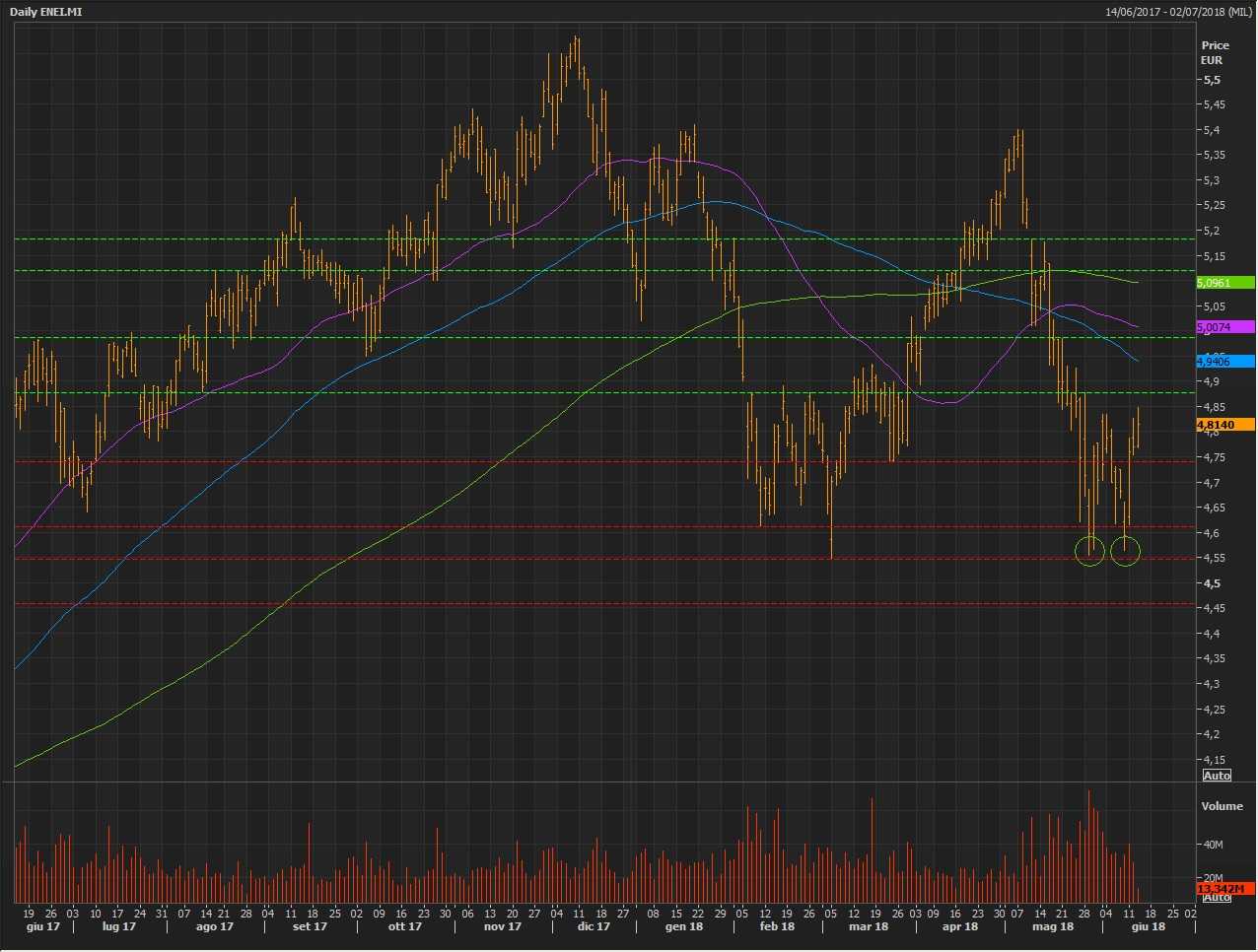This screenshot has width=1258, height=952.
Task: Click the gen 18 month label
Action: [x=684, y=926]
